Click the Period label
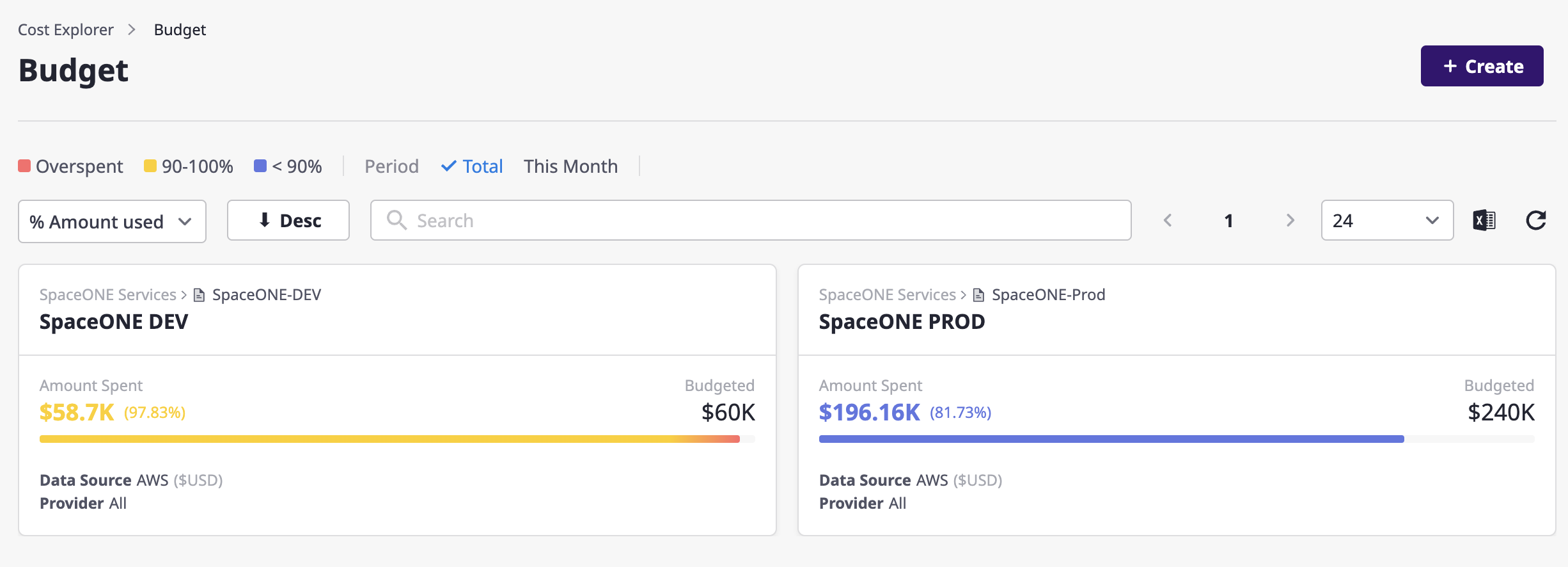Viewport: 1568px width, 567px height. 391,166
